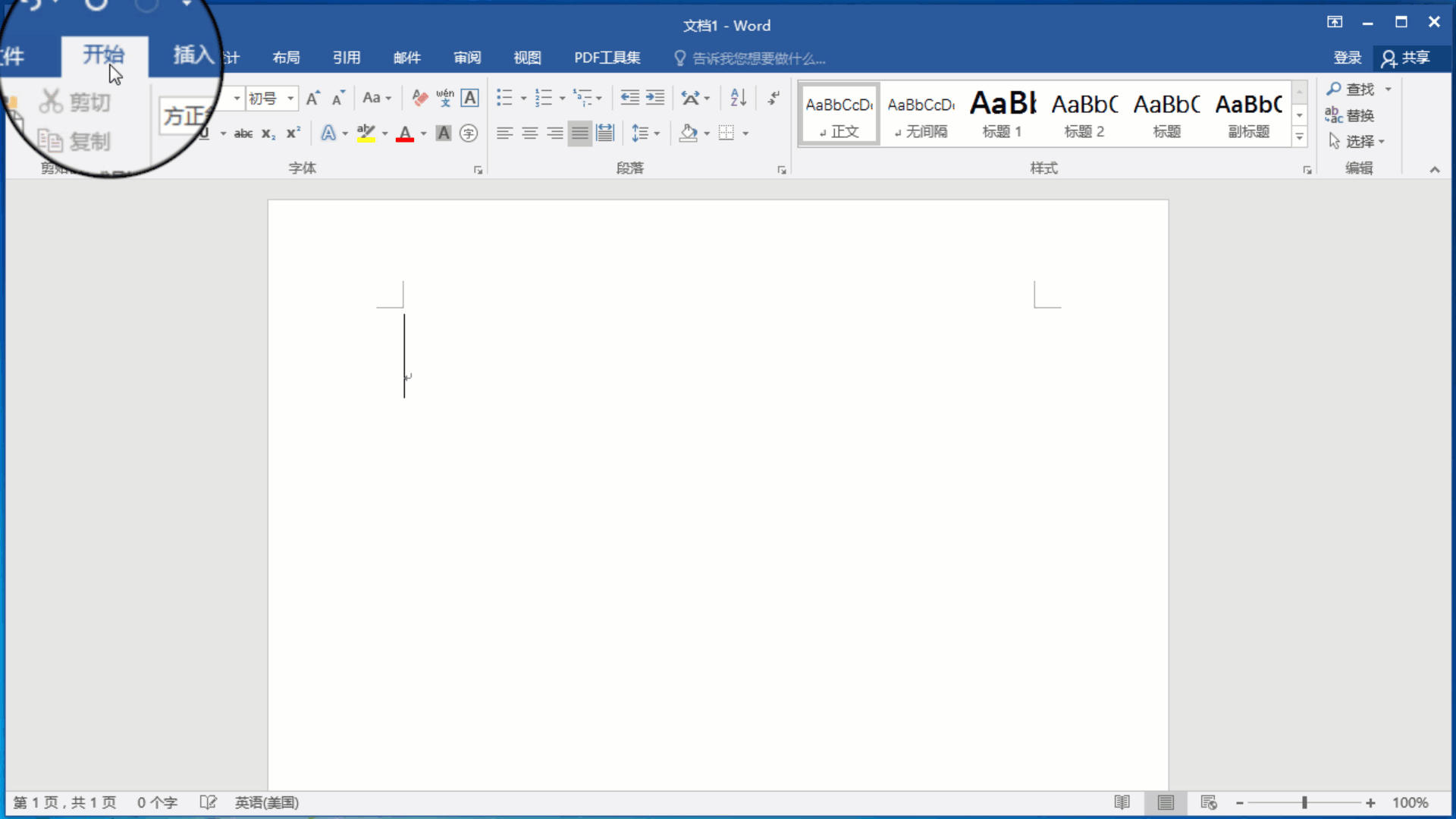
Task: Toggle superscript formatting
Action: click(293, 133)
